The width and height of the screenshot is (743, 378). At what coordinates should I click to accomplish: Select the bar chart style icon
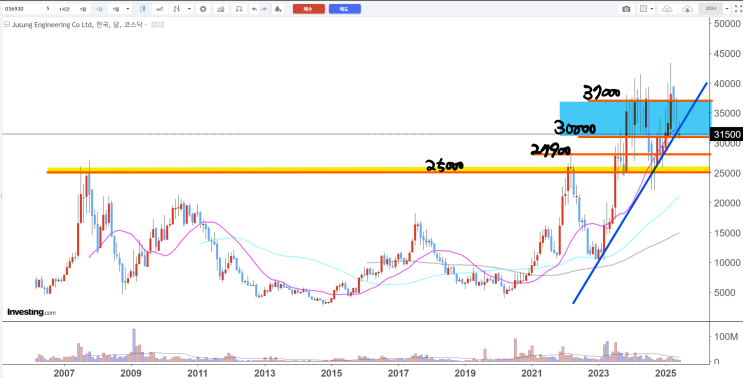coord(177,9)
